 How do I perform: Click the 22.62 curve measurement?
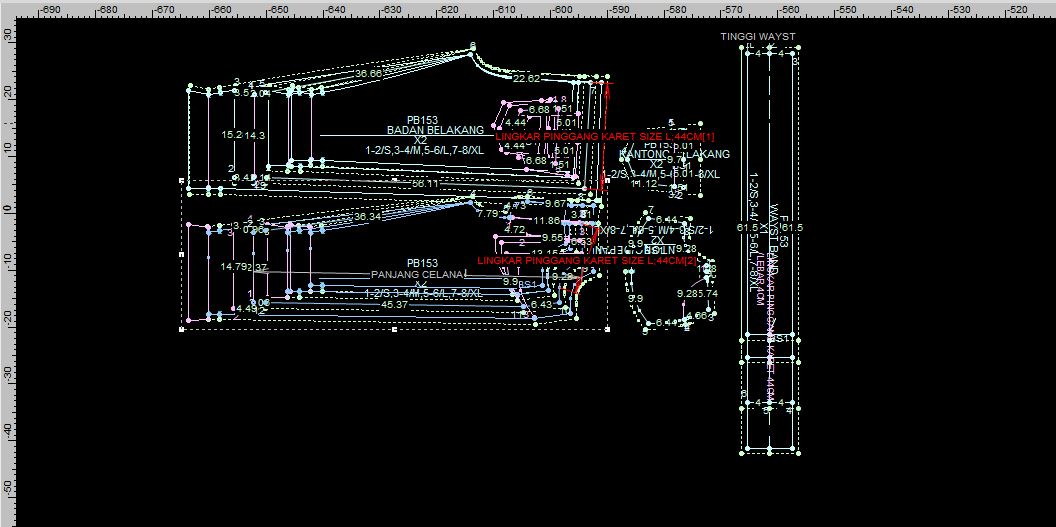(526, 78)
